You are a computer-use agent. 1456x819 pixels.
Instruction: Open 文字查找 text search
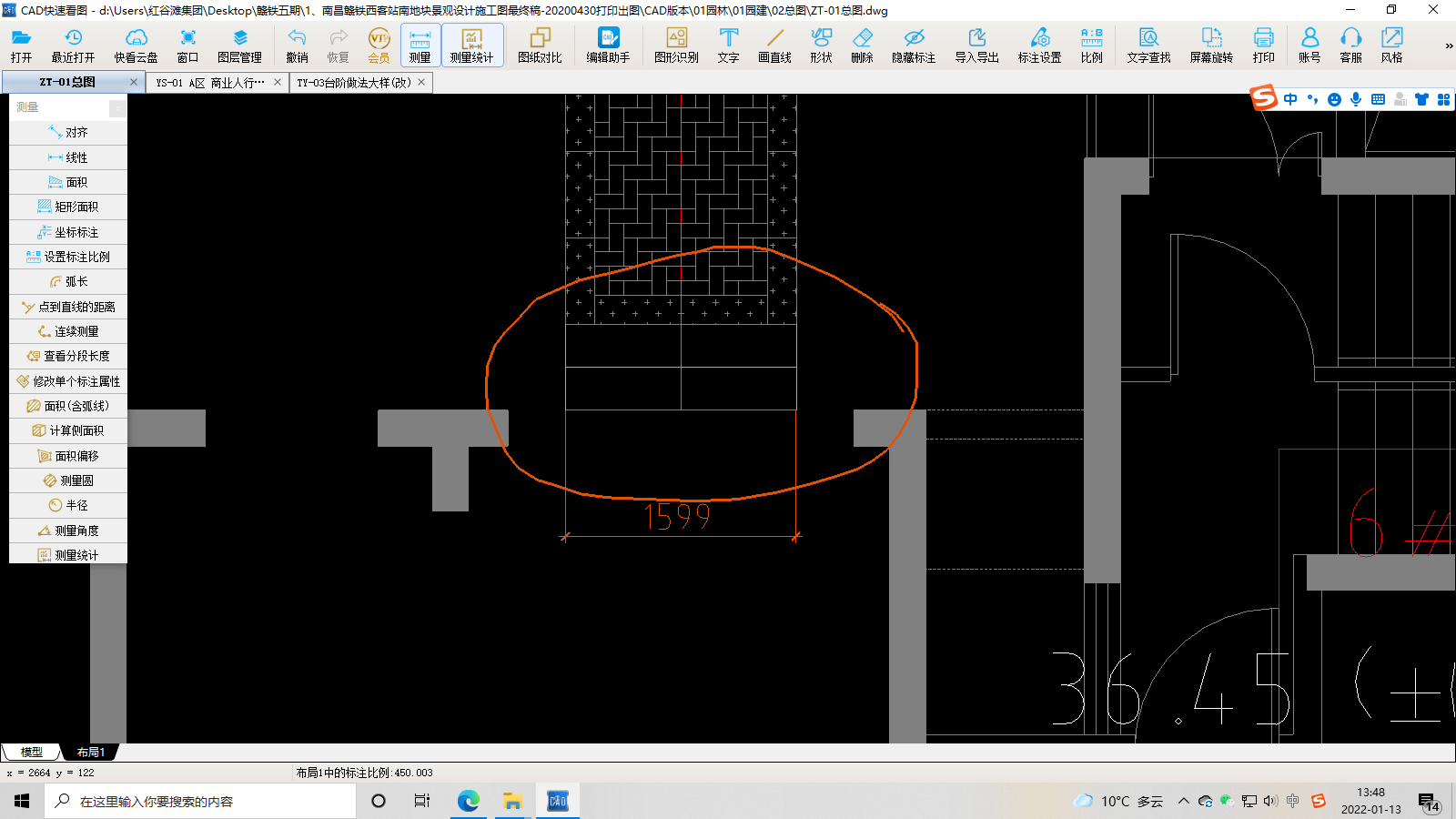[1148, 45]
